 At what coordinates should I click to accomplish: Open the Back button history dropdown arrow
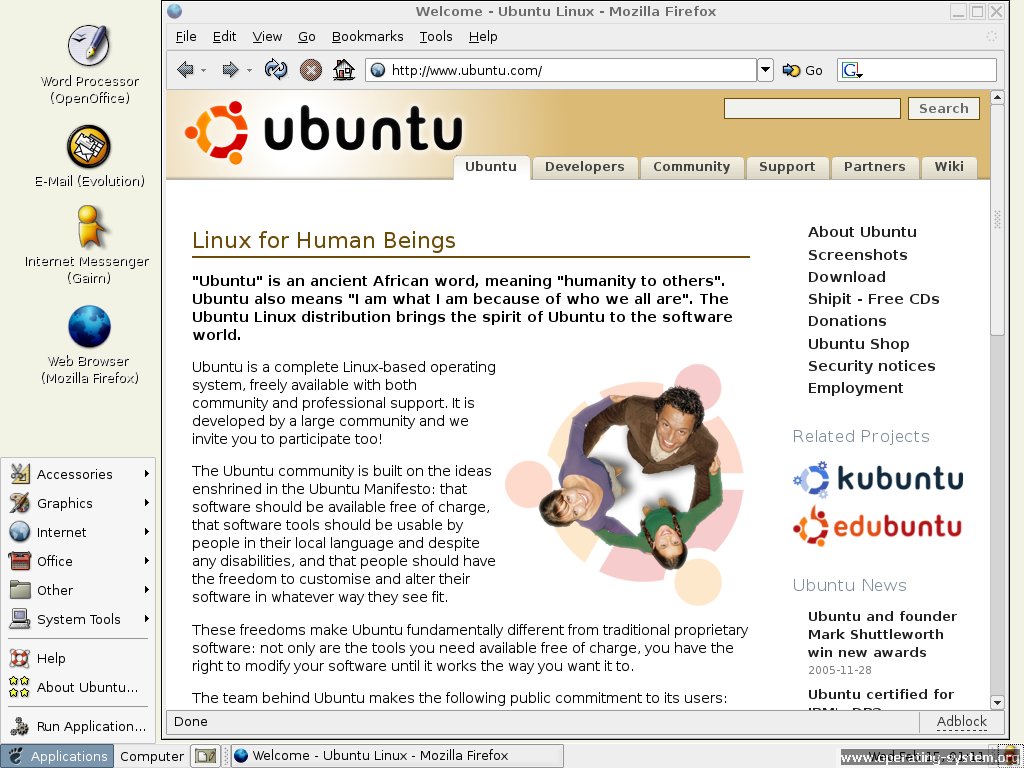point(204,70)
